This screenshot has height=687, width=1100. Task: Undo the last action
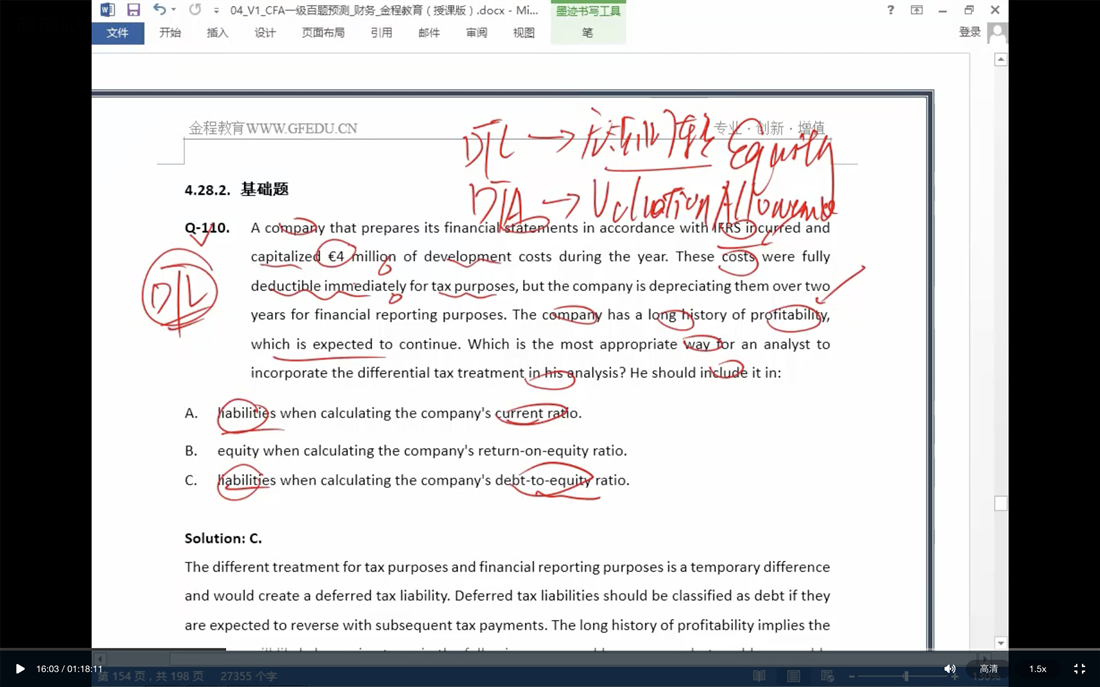pos(159,10)
